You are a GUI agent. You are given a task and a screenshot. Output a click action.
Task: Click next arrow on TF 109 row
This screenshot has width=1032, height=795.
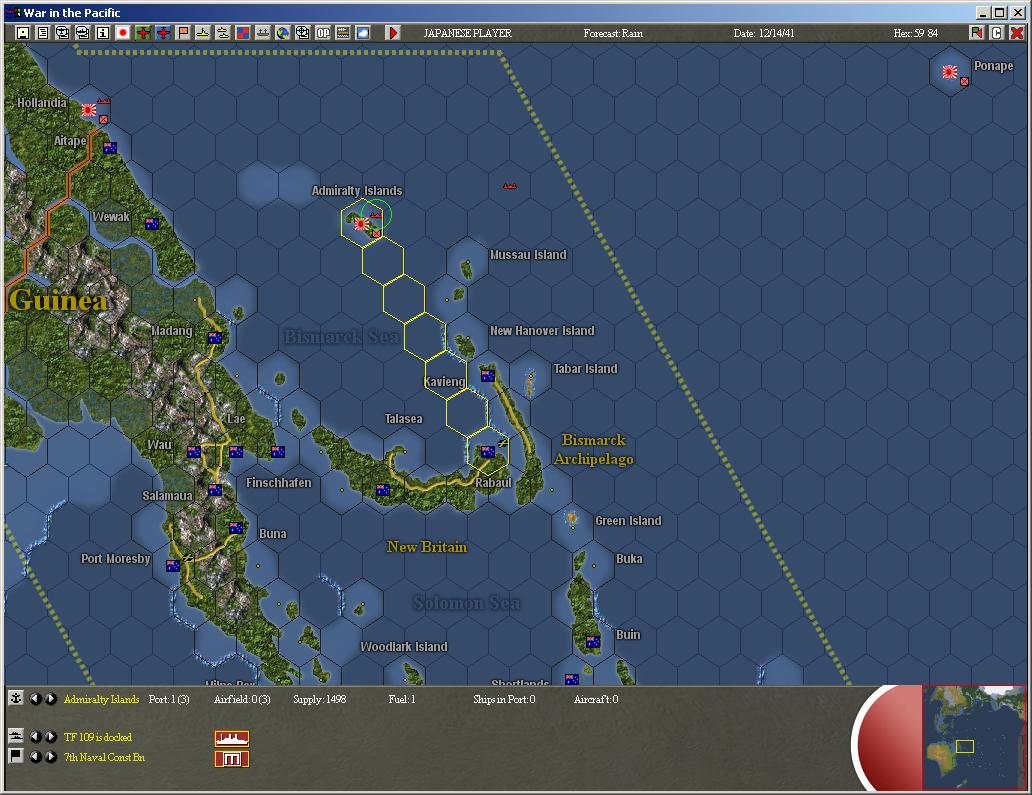pos(51,737)
